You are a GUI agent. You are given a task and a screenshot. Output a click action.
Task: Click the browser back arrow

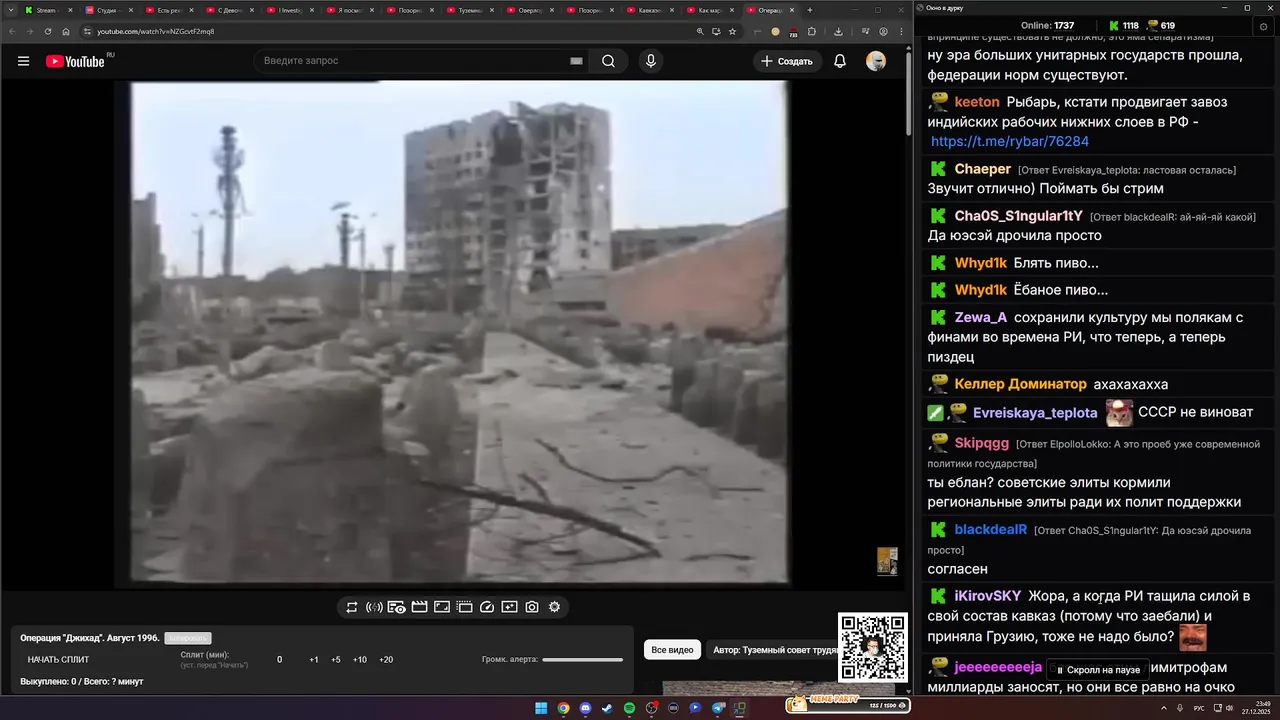pyautogui.click(x=14, y=31)
